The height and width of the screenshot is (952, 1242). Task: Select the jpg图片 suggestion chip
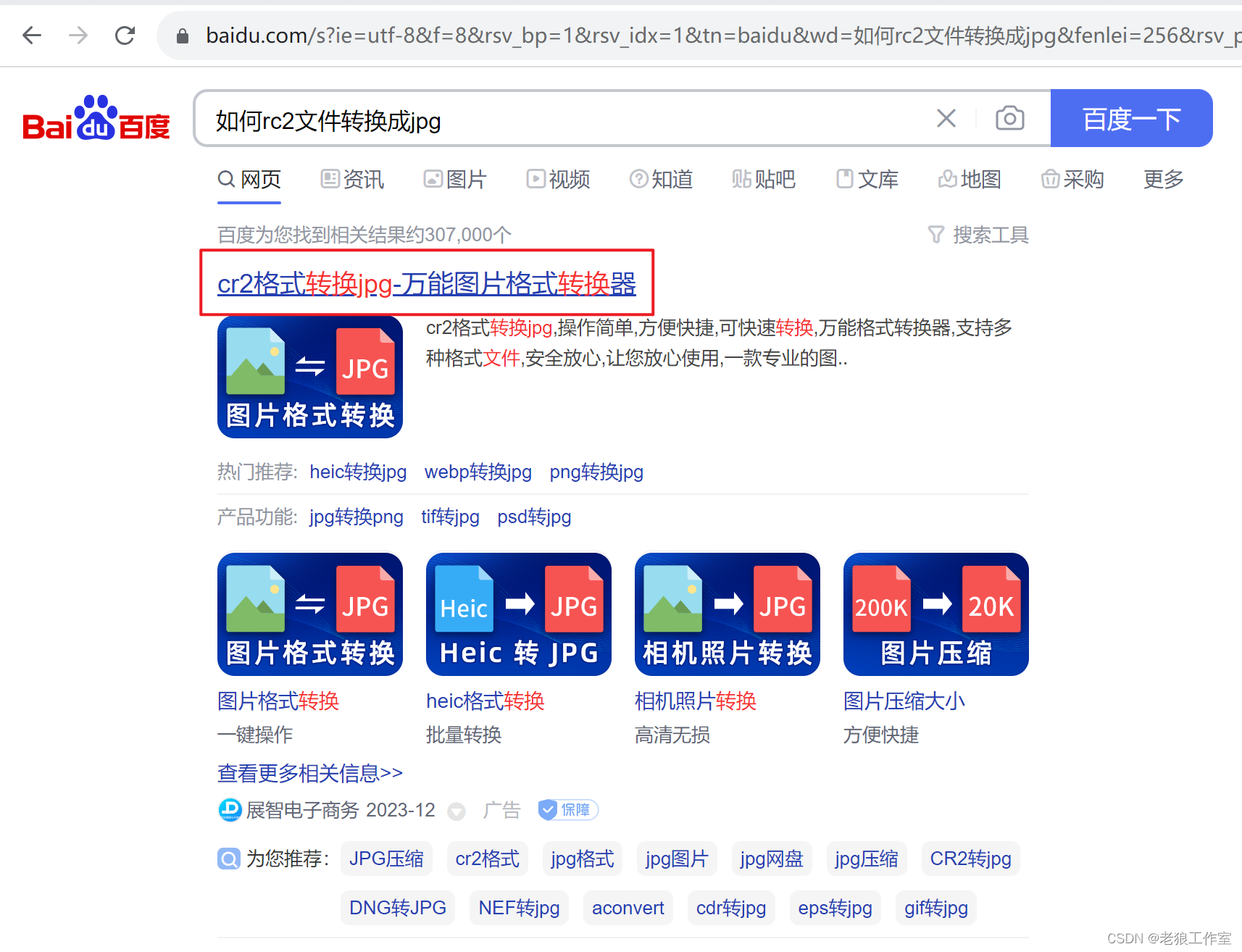[x=677, y=859]
